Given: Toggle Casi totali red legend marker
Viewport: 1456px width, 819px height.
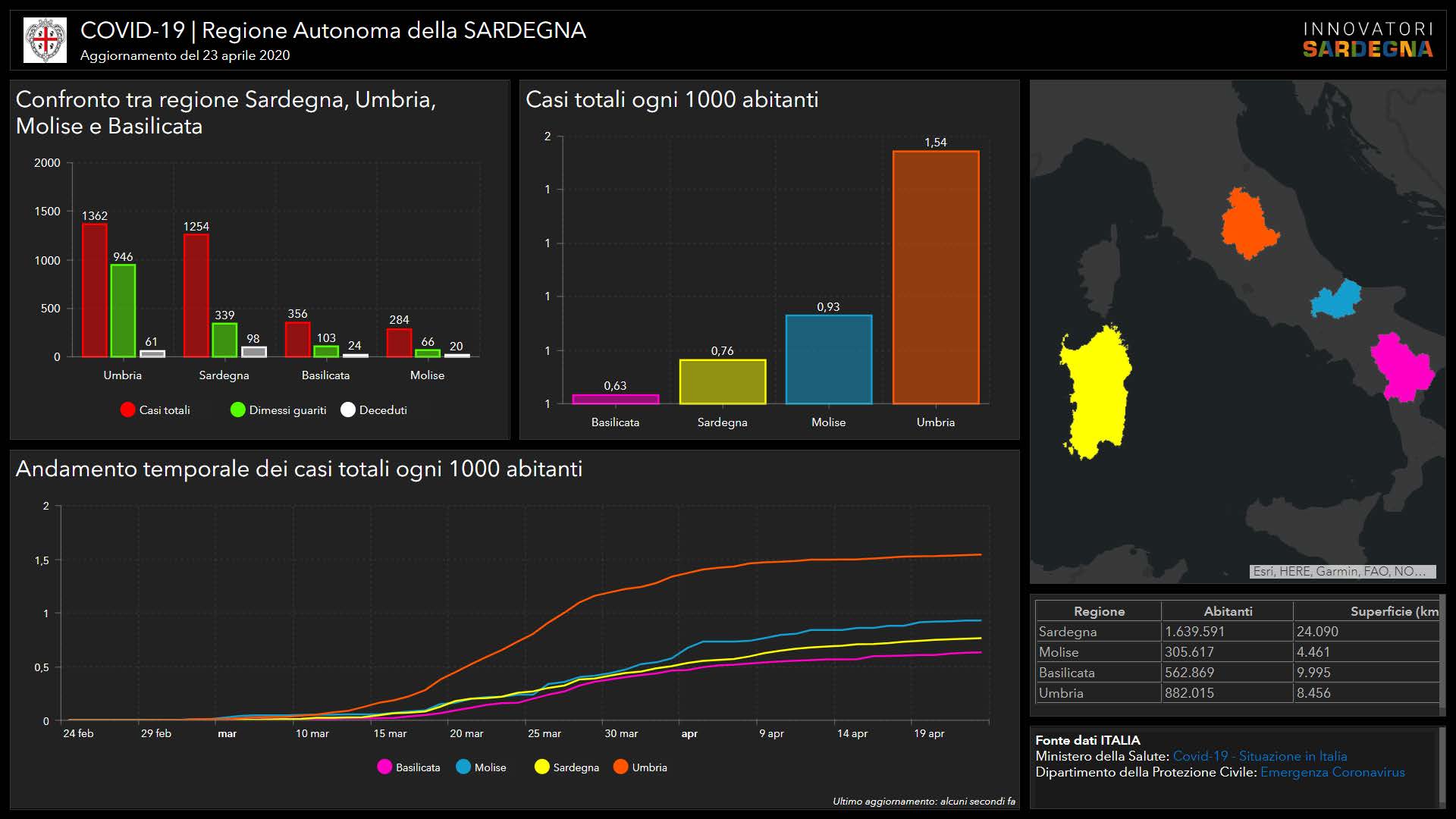Looking at the screenshot, I should (x=127, y=410).
